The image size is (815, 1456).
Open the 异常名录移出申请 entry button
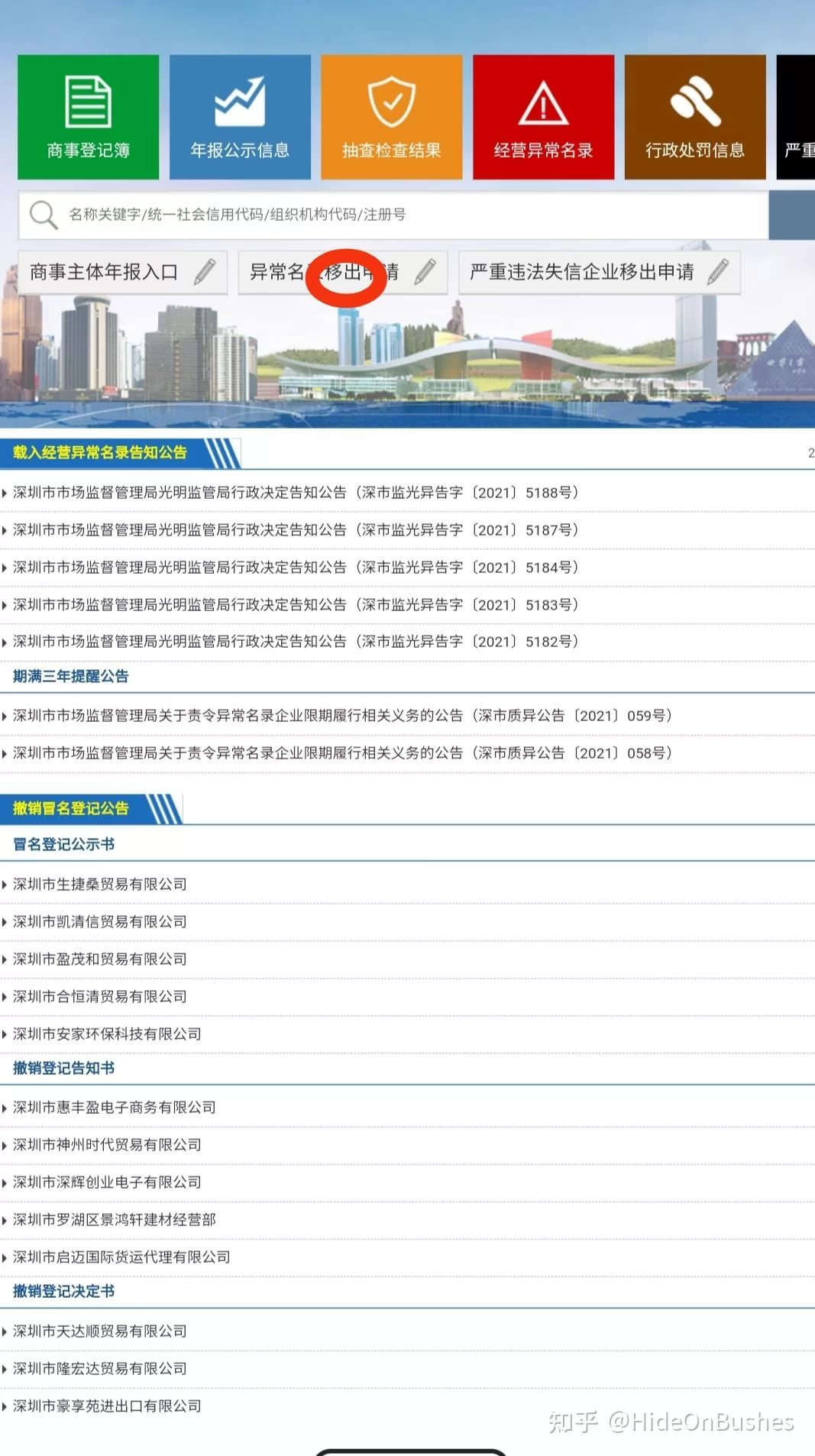pos(342,272)
